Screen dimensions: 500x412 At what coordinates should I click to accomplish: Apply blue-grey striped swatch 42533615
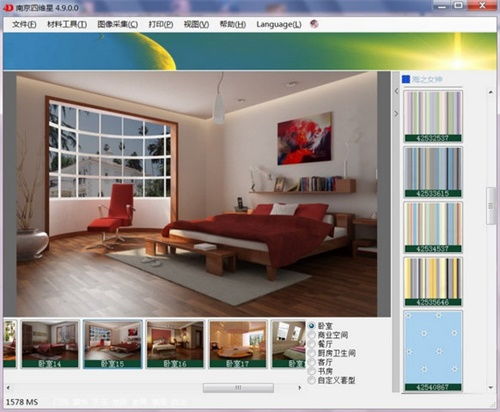point(433,172)
